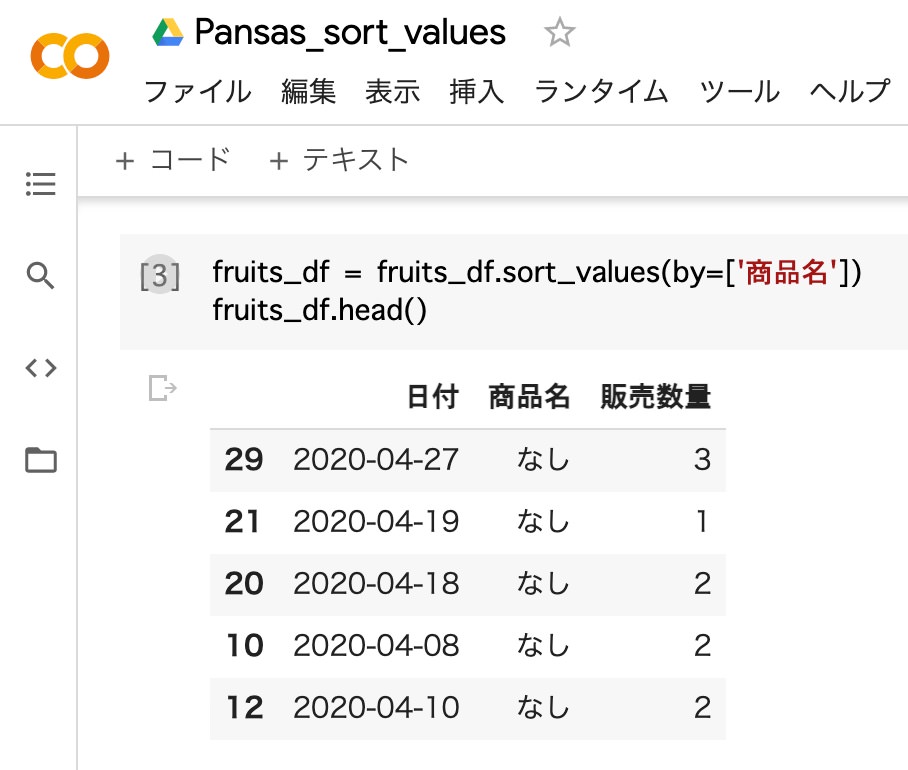This screenshot has width=908, height=770.
Task: Open the 表示 menu
Action: (393, 91)
